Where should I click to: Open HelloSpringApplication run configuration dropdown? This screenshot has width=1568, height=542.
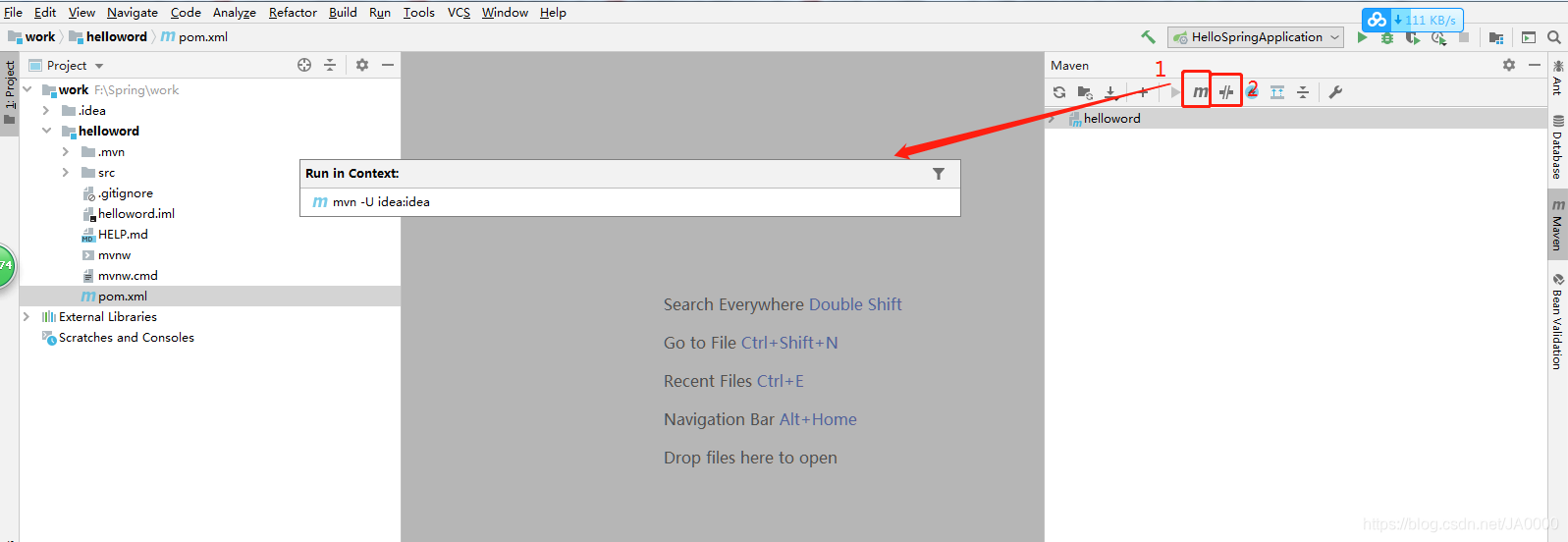coord(1256,37)
